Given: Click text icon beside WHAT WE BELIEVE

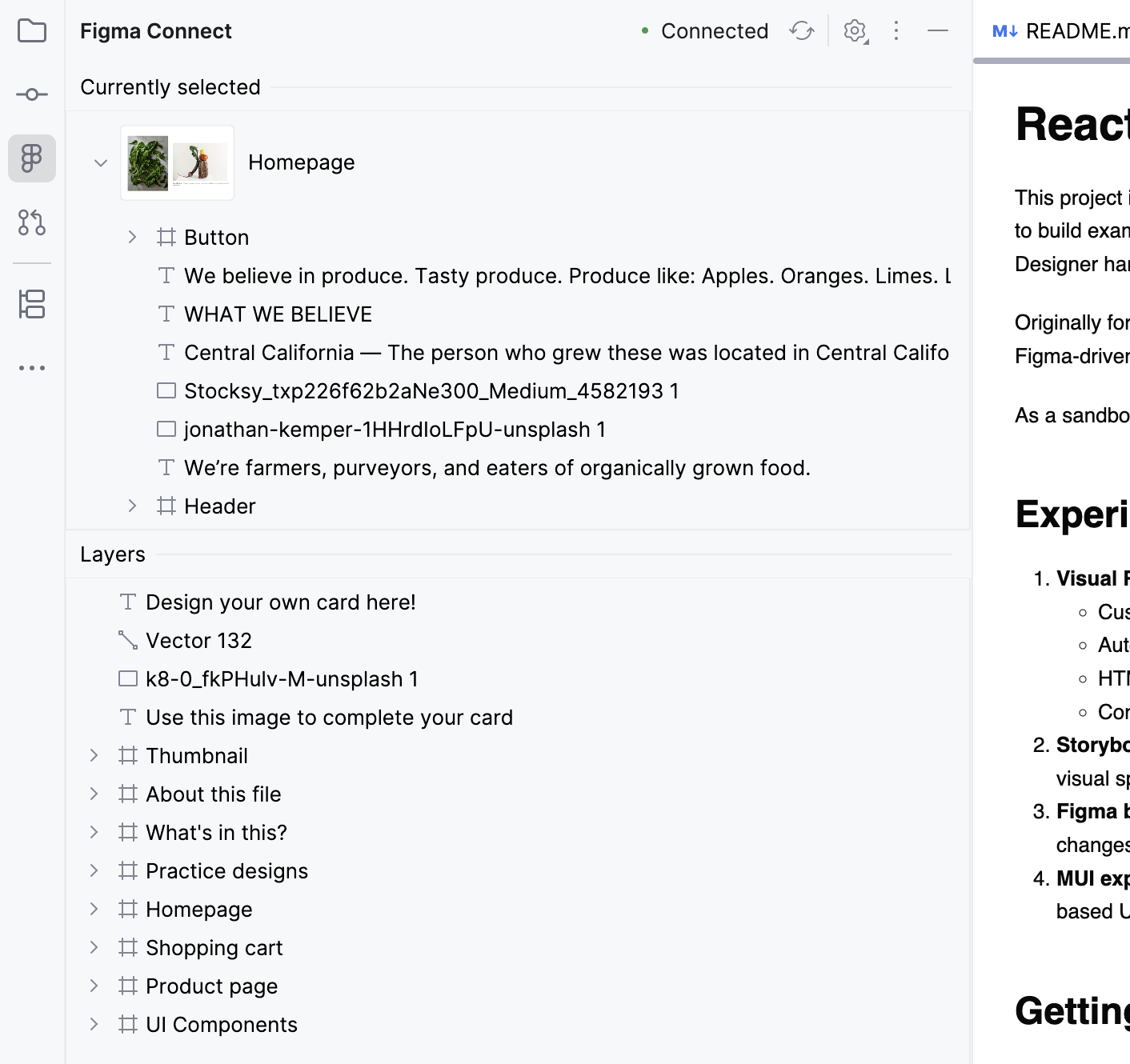Looking at the screenshot, I should coord(166,314).
